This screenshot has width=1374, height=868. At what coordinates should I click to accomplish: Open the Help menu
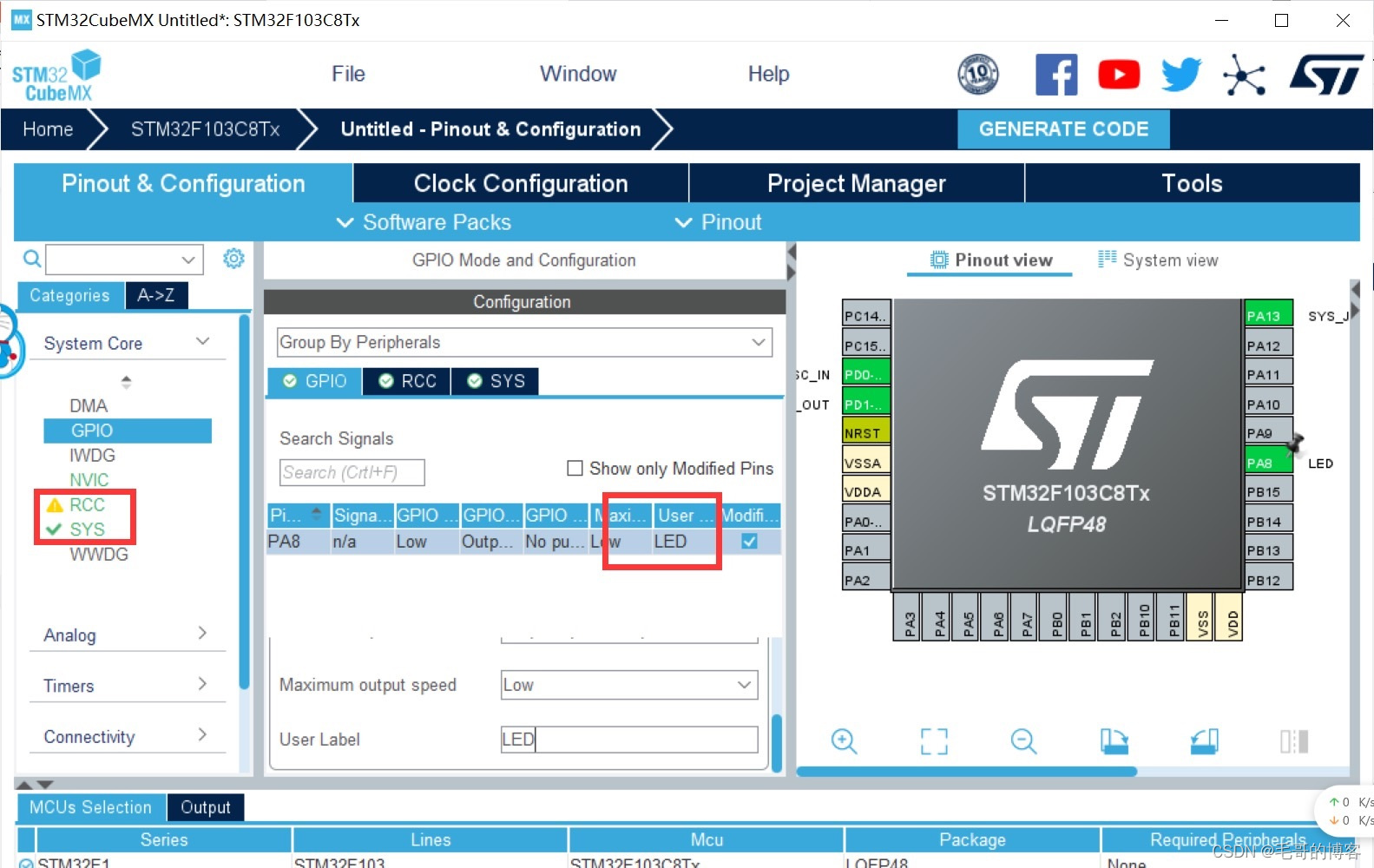[768, 74]
